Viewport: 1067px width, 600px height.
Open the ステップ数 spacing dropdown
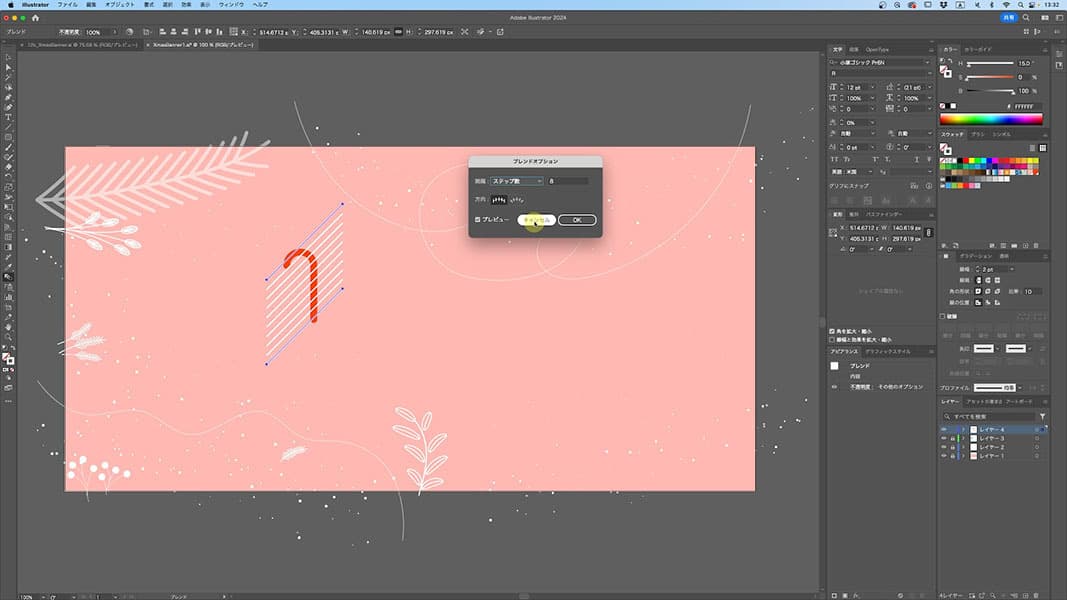(516, 181)
